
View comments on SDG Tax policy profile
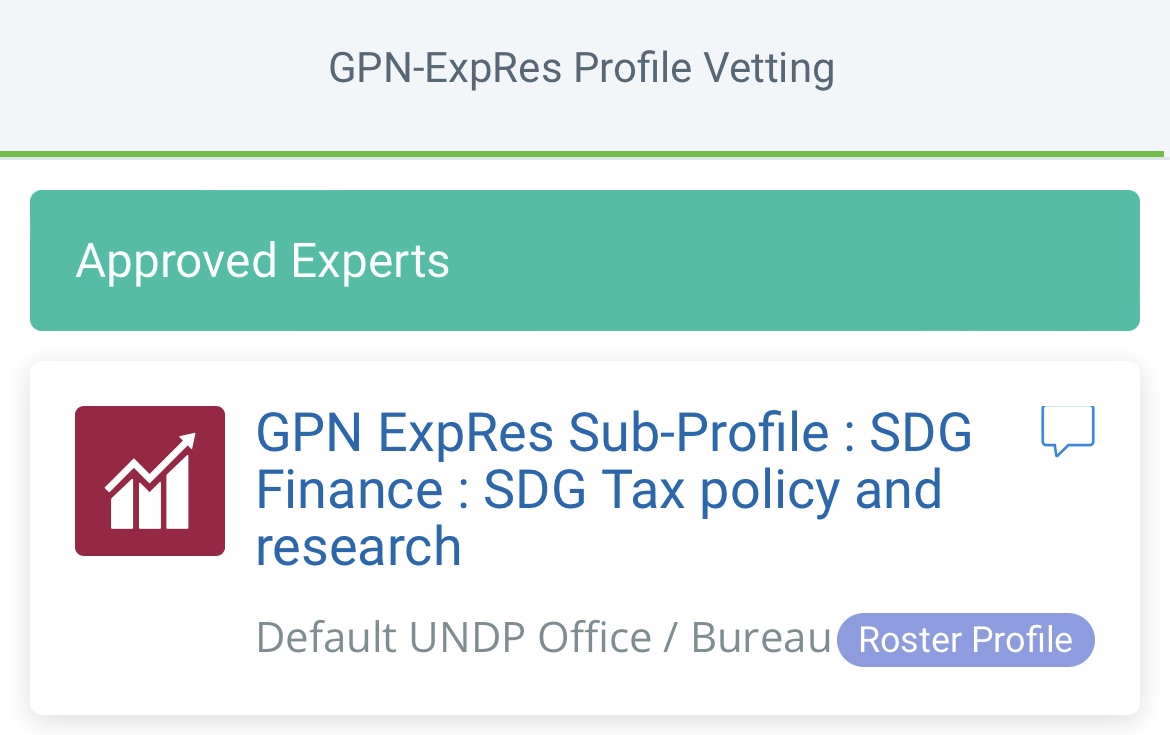pos(1068,431)
